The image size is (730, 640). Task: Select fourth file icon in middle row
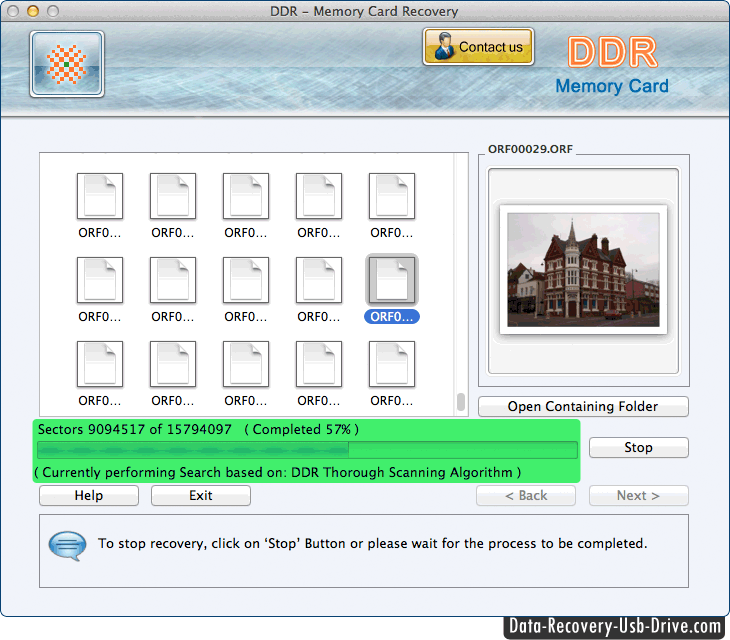pos(319,280)
